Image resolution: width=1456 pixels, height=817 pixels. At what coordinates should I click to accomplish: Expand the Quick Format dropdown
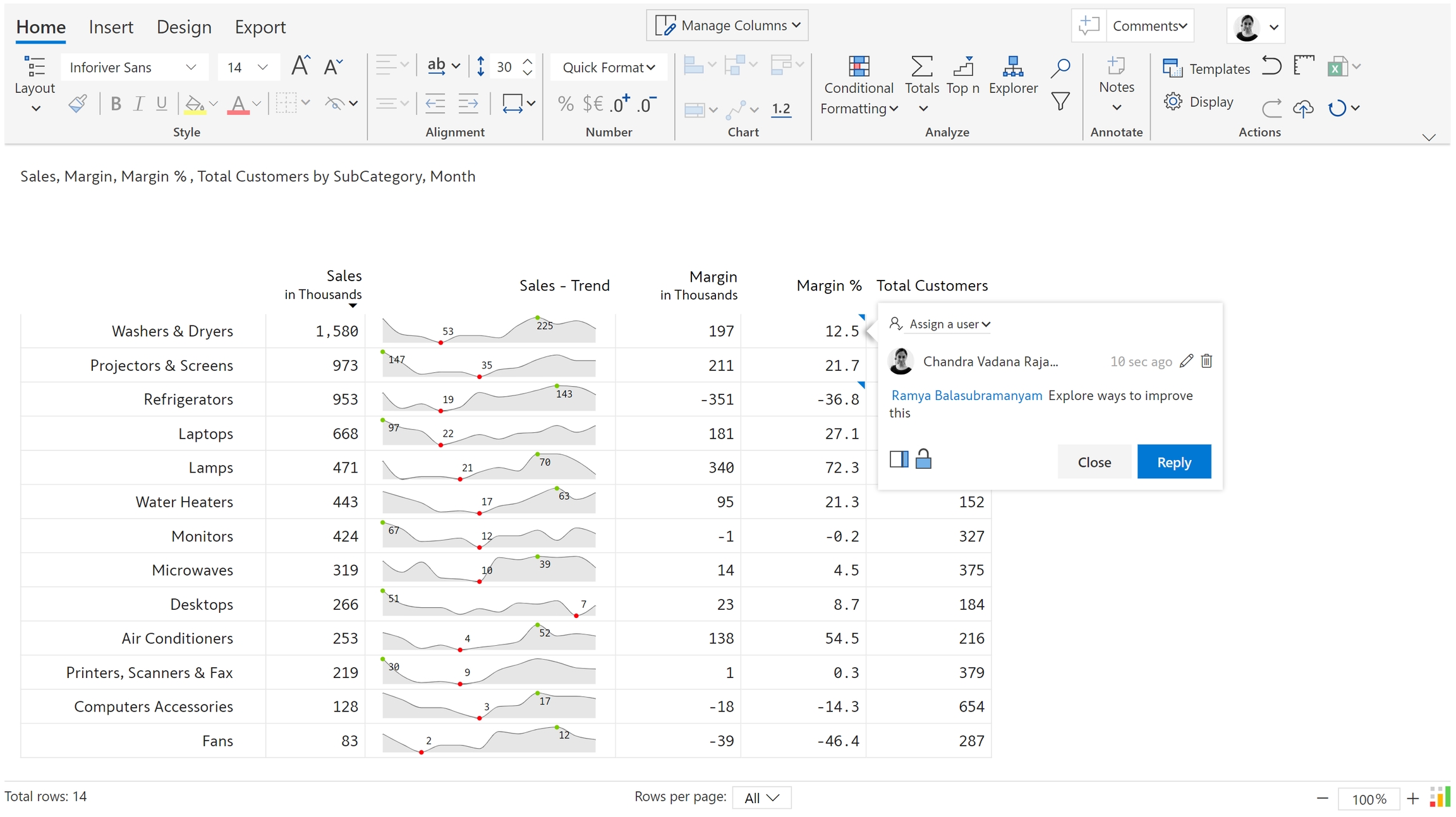608,67
